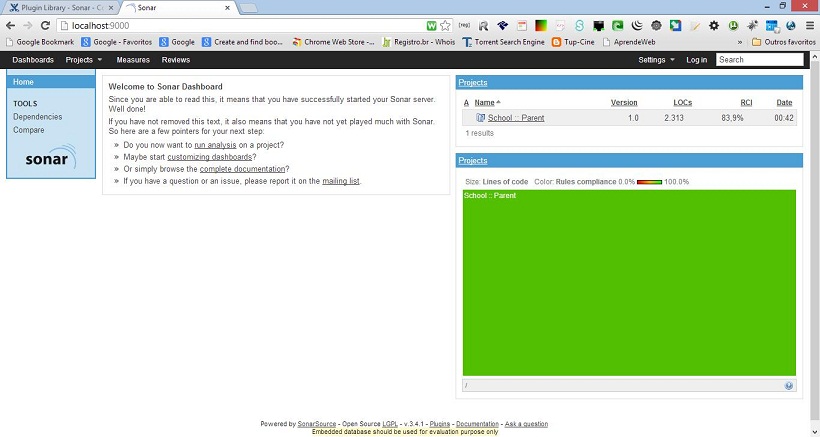Close the Sonar browser tab

point(227,8)
